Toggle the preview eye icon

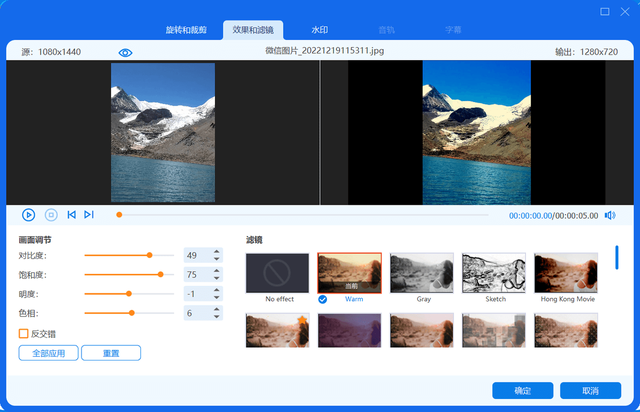(x=125, y=53)
